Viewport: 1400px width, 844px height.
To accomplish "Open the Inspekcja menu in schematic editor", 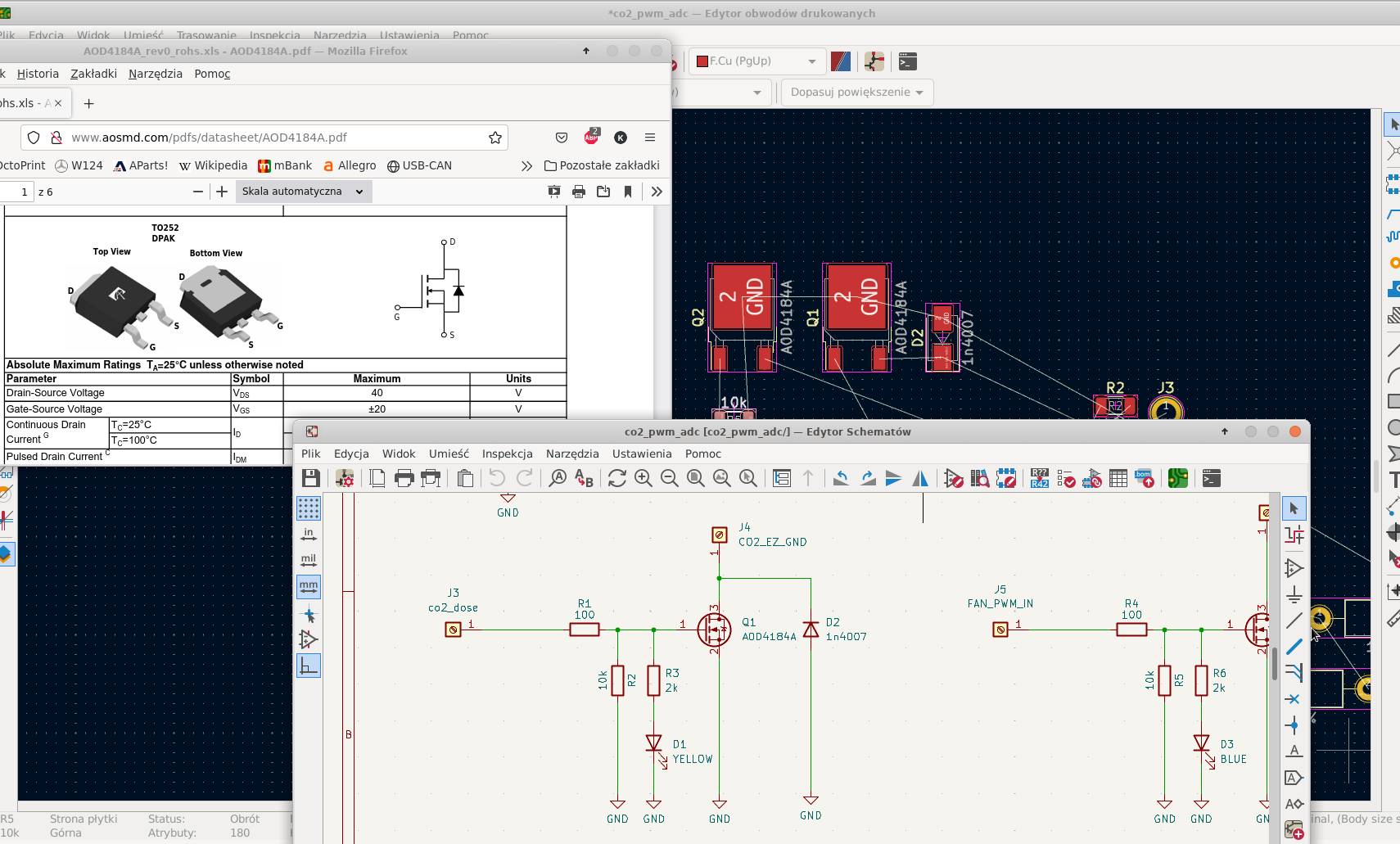I will (507, 454).
